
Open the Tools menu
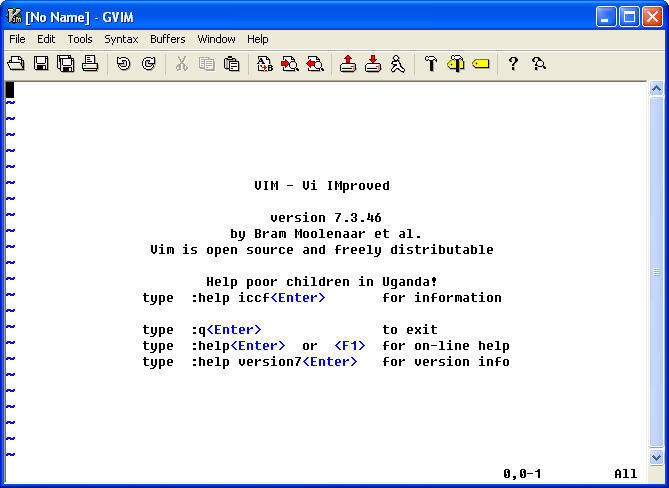tap(80, 39)
